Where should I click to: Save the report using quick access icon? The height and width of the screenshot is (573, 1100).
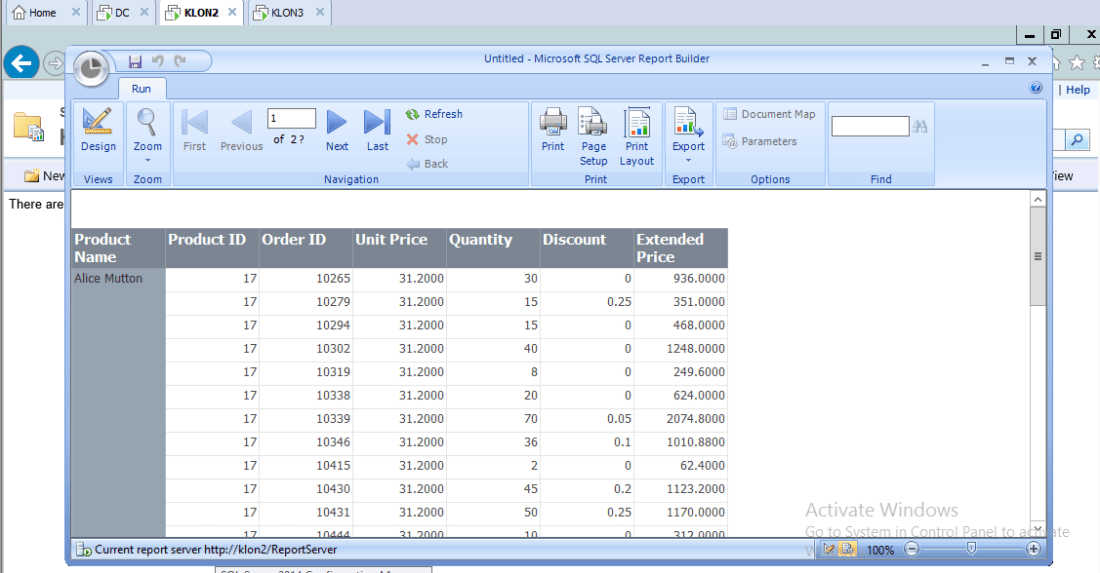pos(135,61)
